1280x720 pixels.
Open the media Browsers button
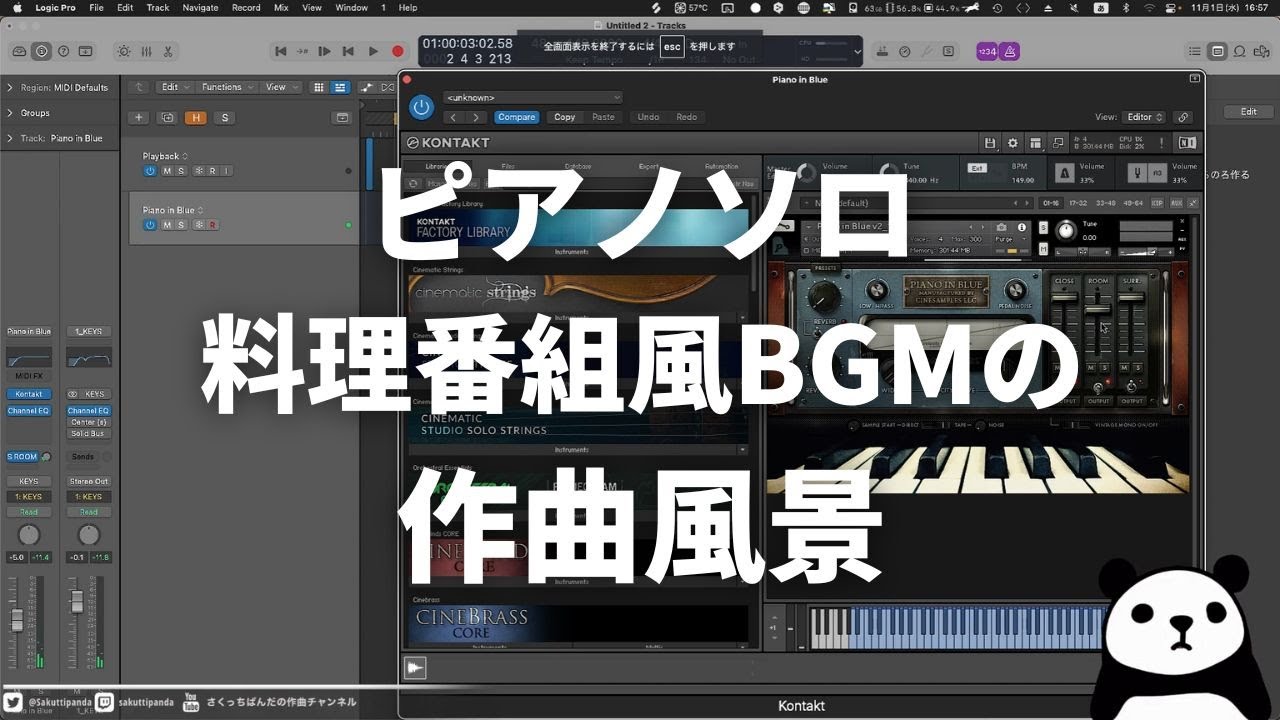point(1262,51)
